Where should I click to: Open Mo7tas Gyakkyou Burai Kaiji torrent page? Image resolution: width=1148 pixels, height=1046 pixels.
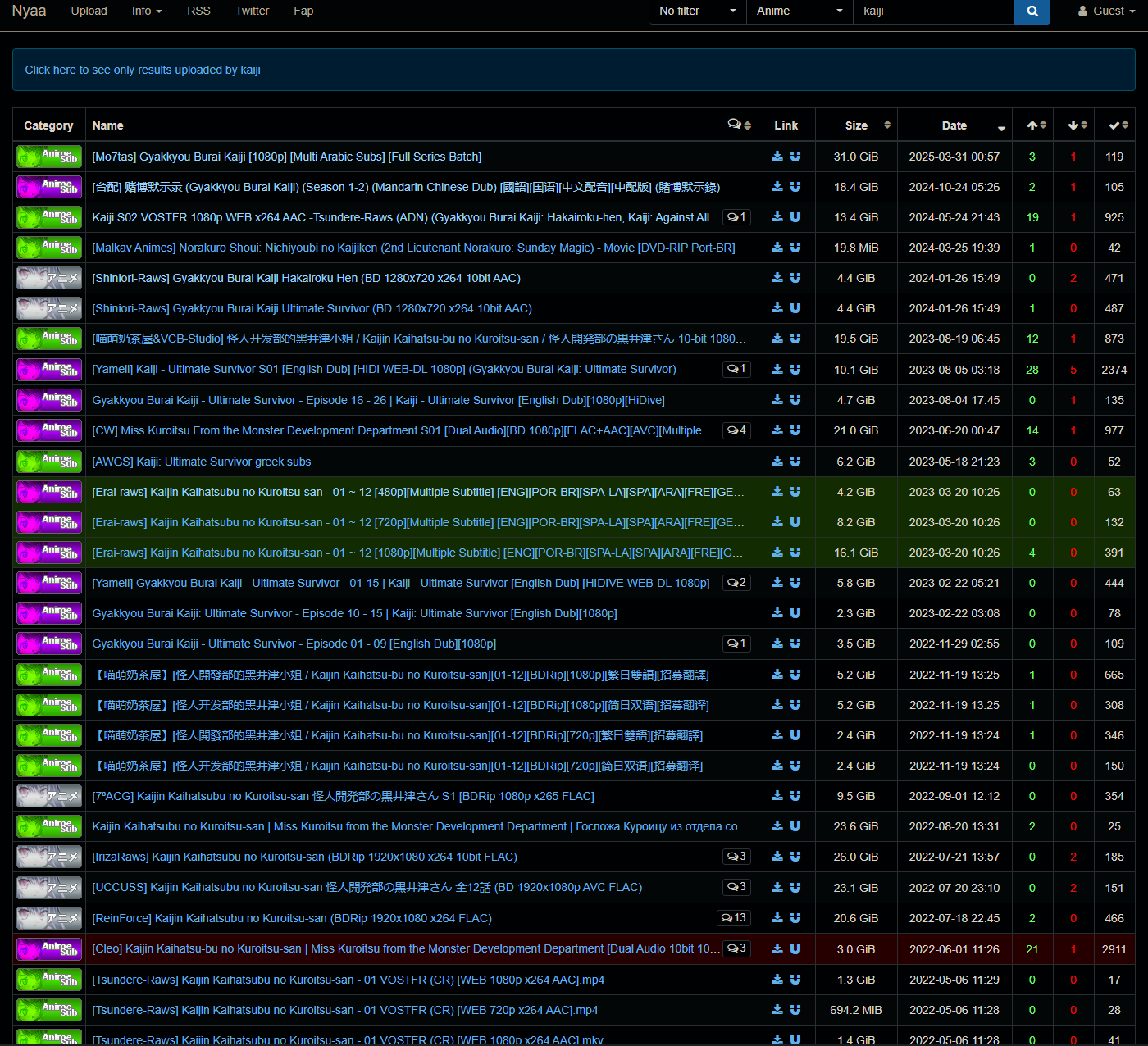click(x=287, y=157)
